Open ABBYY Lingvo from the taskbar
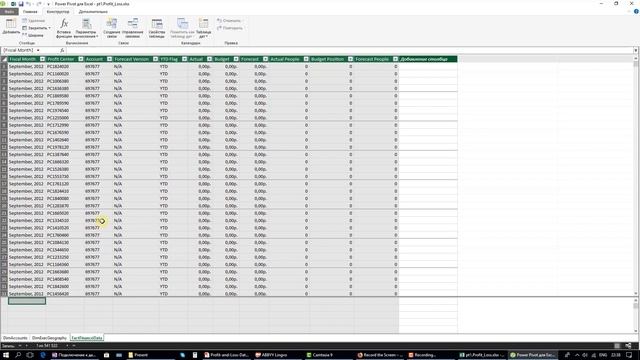The image size is (640, 360). pos(271,355)
